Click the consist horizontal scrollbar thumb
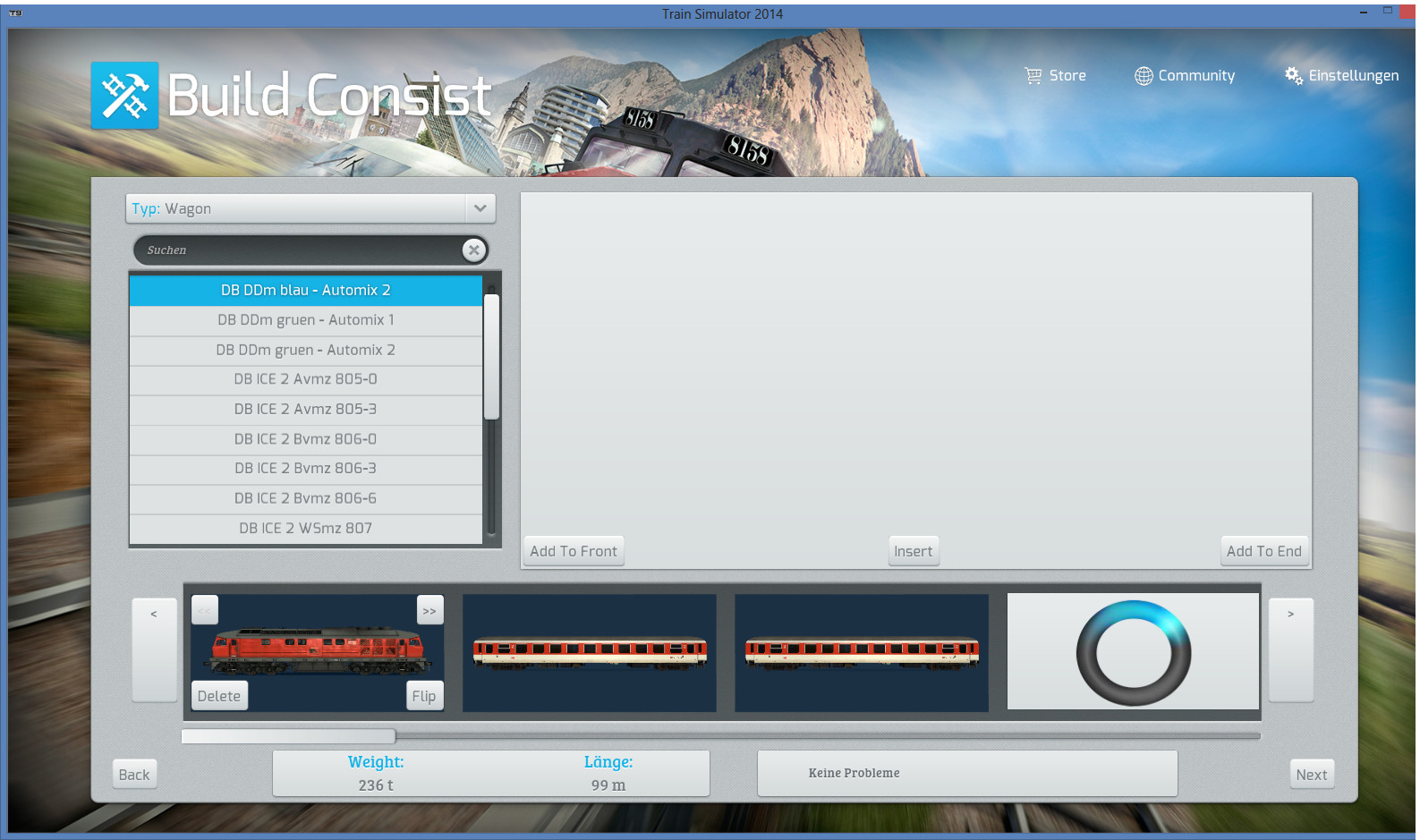The height and width of the screenshot is (840, 1420). point(288,736)
